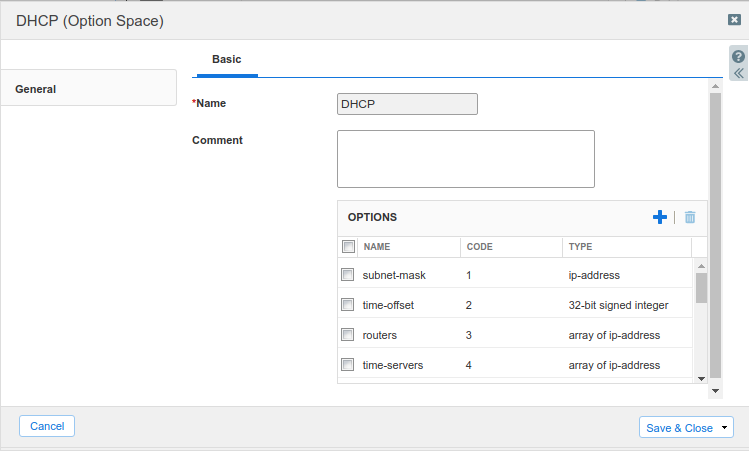Screen dimensions: 749x451
Task: Click the blue plus add option icon
Action: coord(659,217)
